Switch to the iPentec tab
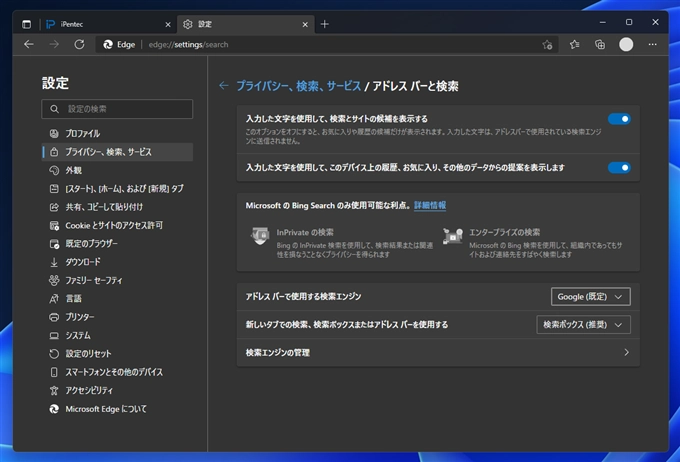 (108, 24)
